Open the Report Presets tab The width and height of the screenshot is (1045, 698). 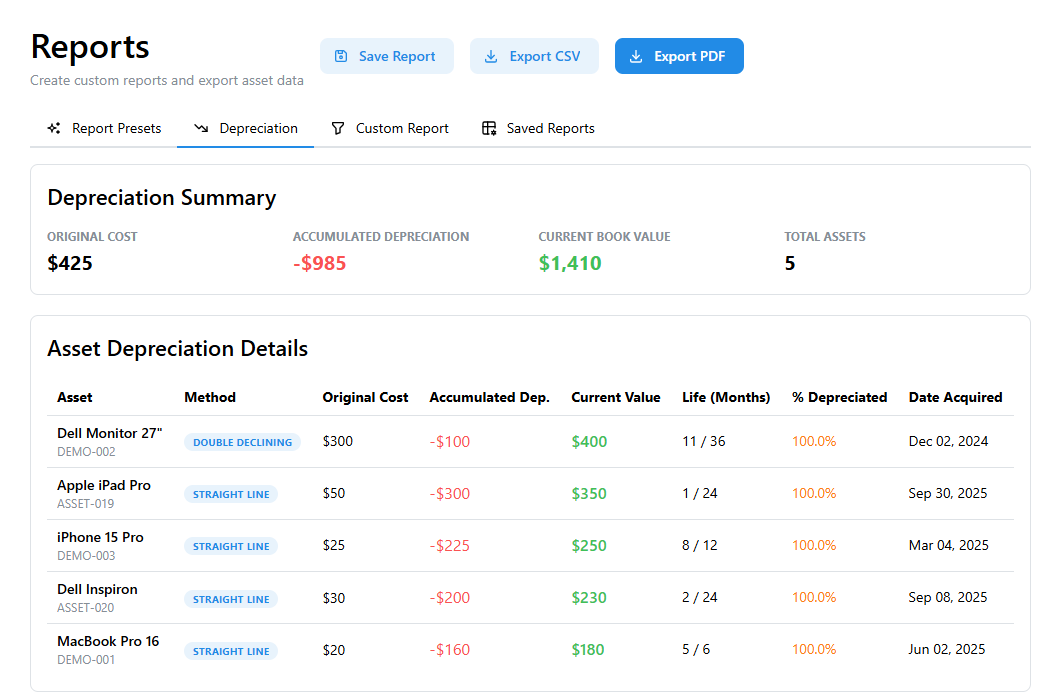[116, 129]
